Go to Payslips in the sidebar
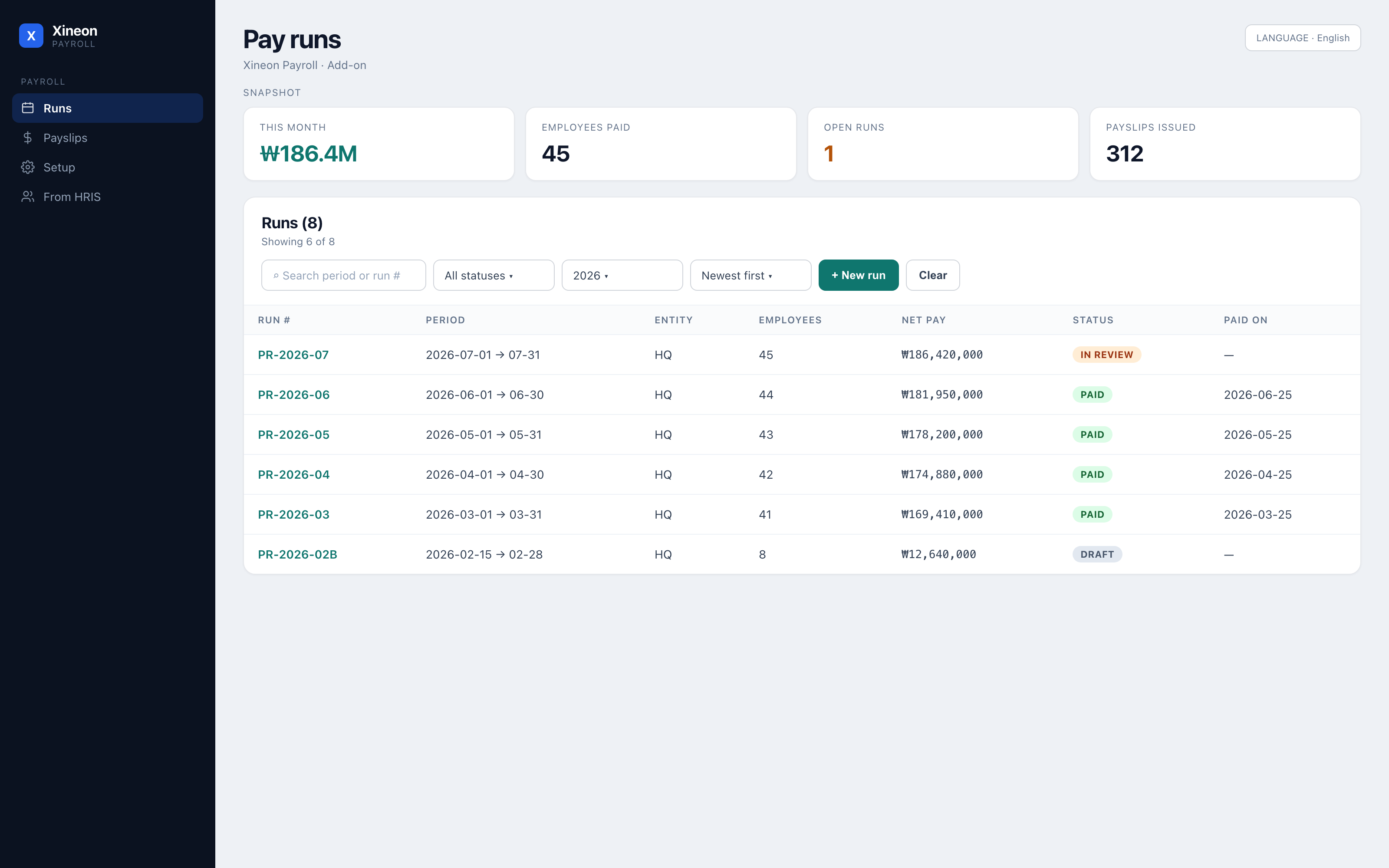1389x868 pixels. 107,138
